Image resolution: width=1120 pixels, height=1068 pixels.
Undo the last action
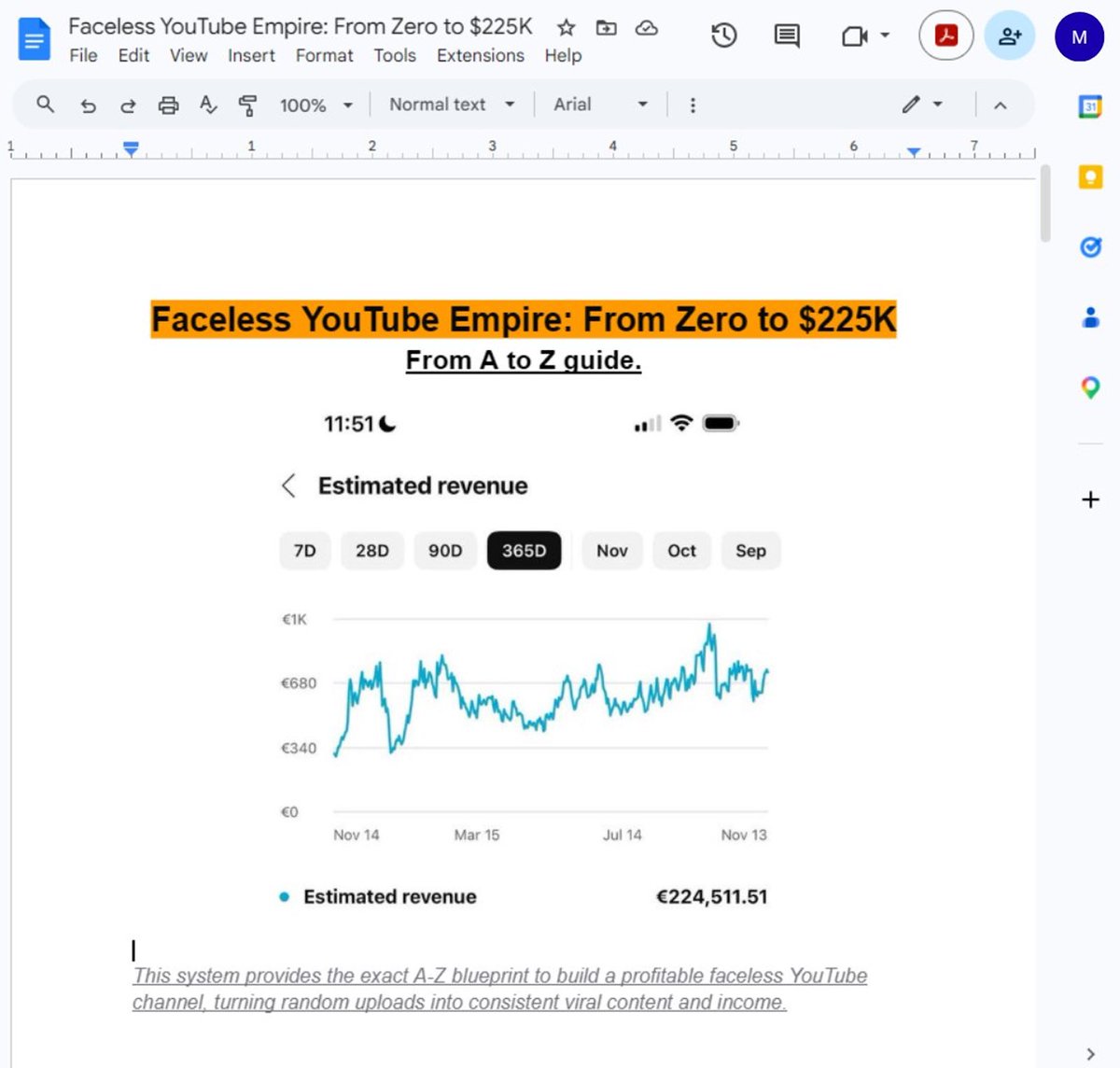(x=88, y=105)
